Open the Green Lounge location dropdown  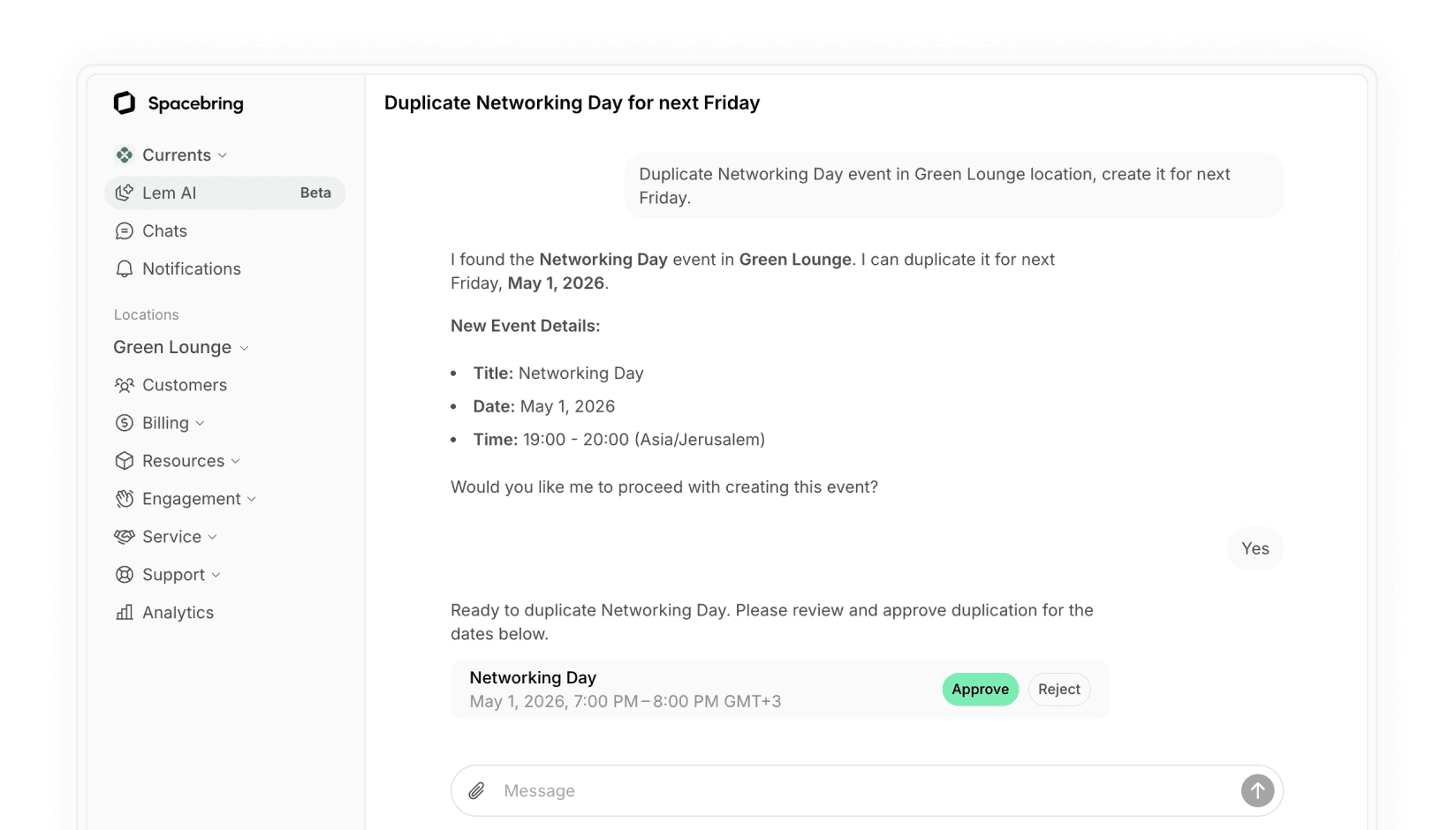[x=181, y=348]
